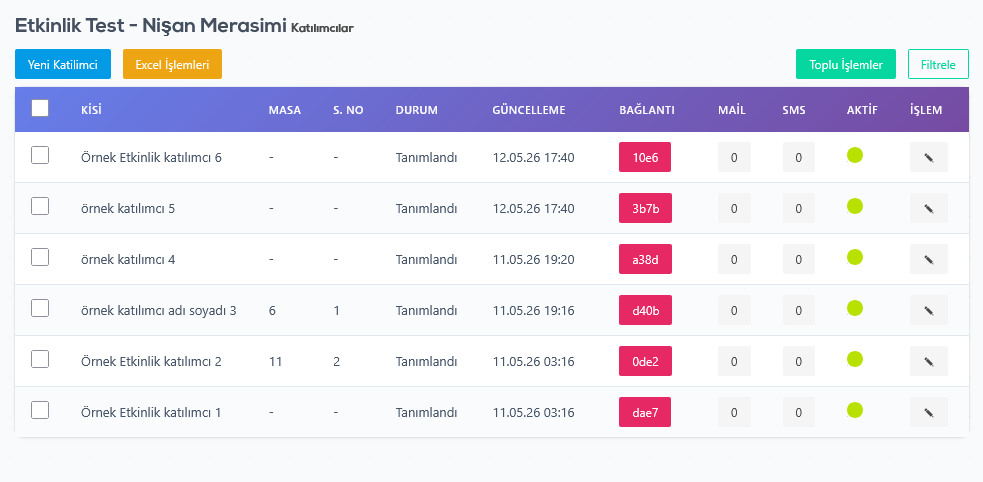Click mail count for katılımcı adı soyadı 3

[x=734, y=310]
